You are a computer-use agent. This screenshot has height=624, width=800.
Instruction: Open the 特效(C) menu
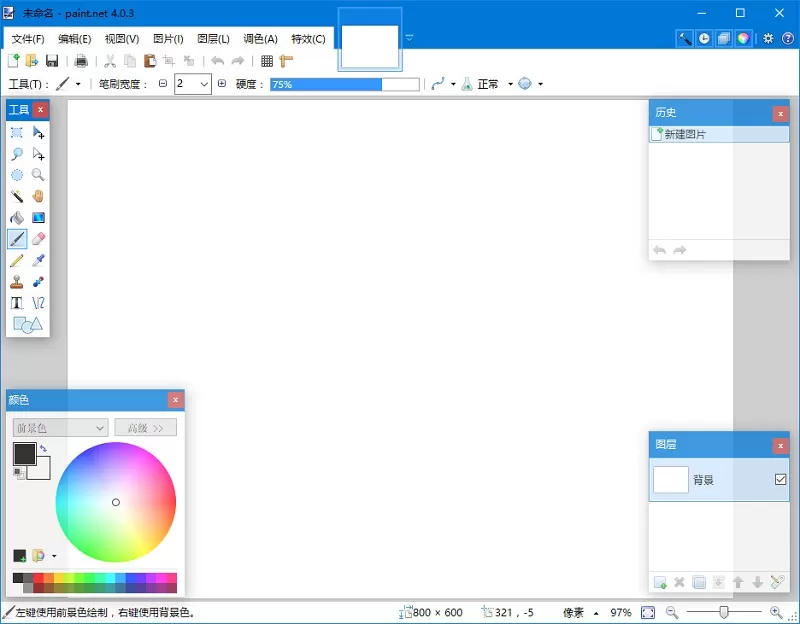tap(308, 39)
